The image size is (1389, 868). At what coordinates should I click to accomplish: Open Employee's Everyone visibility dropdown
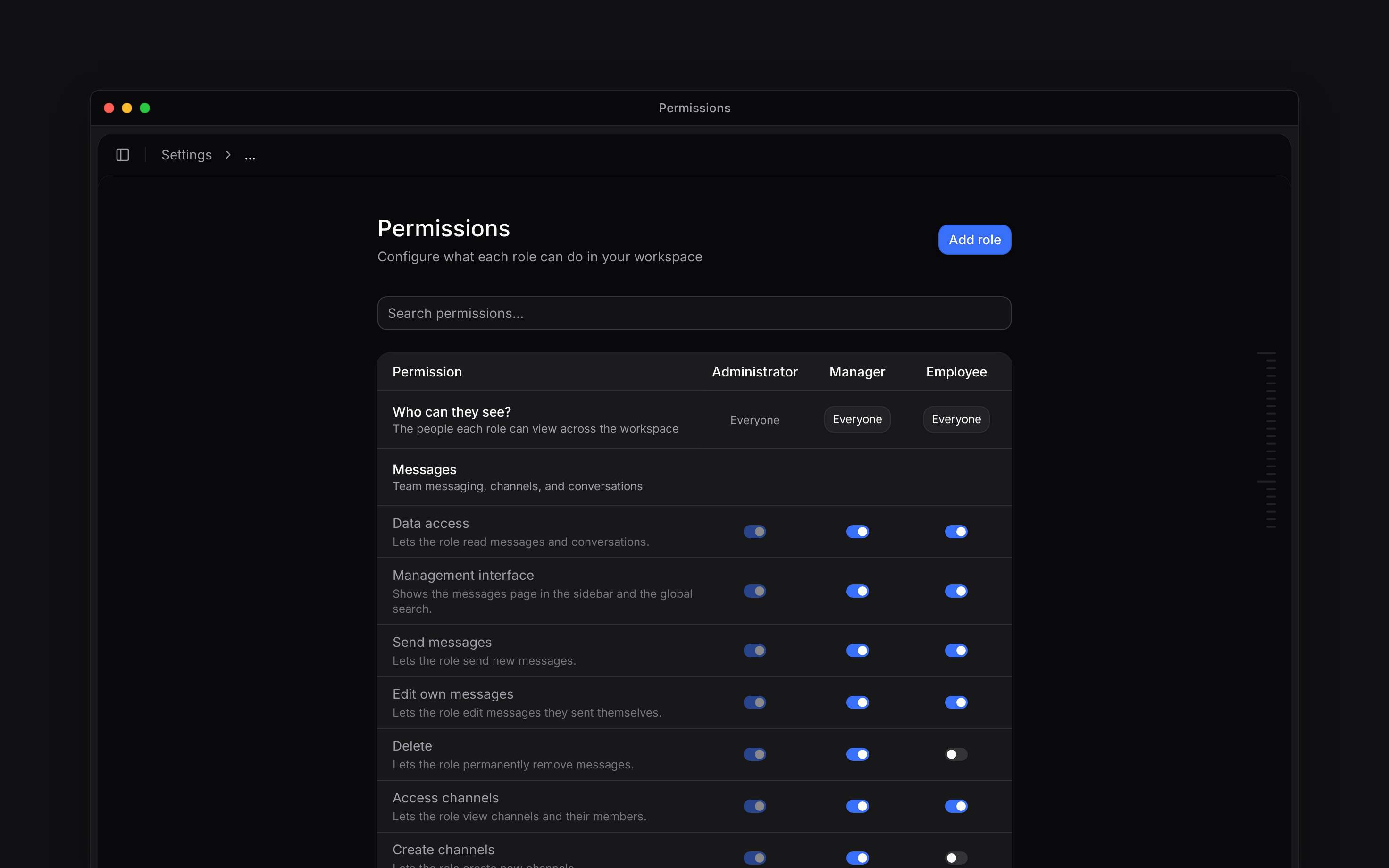(956, 420)
